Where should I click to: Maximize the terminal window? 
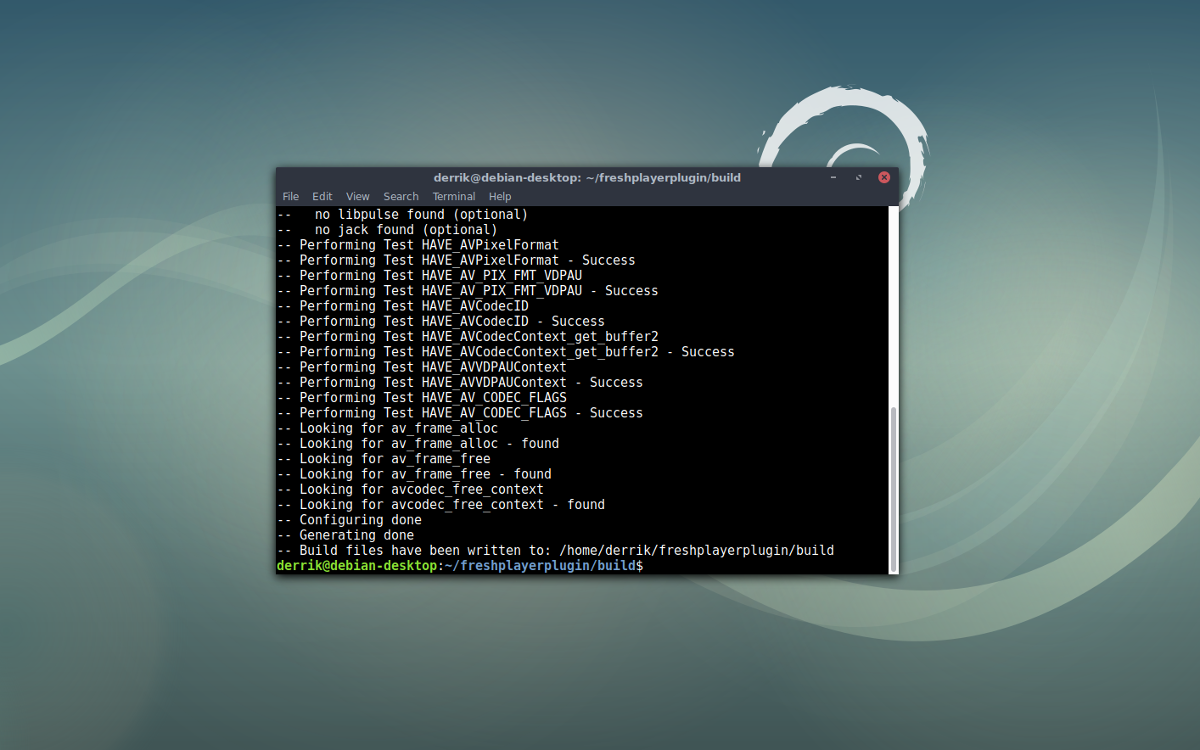(x=858, y=177)
